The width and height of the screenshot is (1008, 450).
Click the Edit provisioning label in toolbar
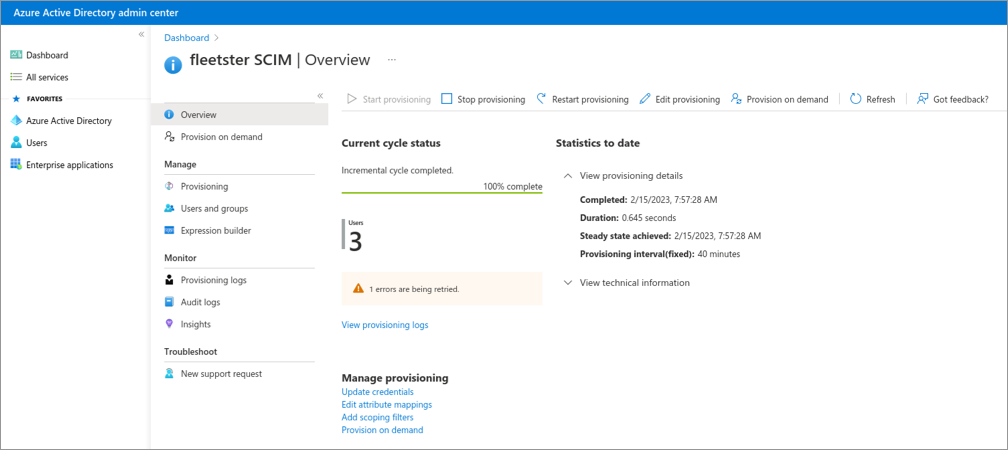coord(687,100)
